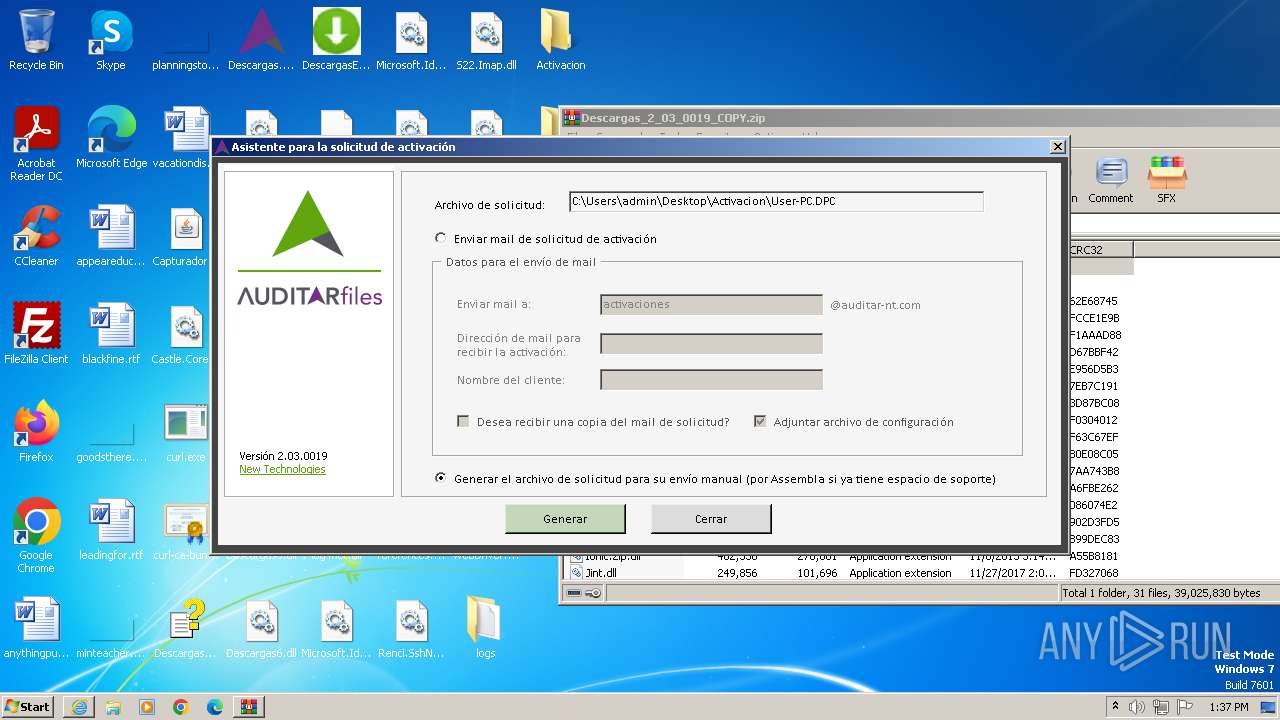This screenshot has height=720, width=1280.
Task: Click WinRAR status bar drive/key icon
Action: (x=584, y=593)
